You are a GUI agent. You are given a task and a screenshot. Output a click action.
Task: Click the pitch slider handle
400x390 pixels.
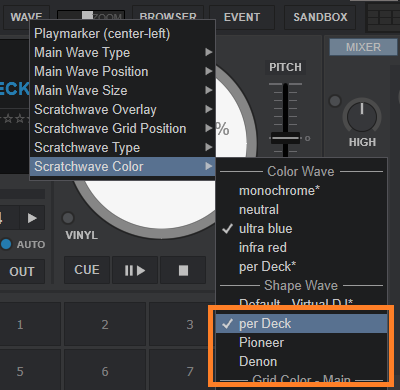pos(285,138)
